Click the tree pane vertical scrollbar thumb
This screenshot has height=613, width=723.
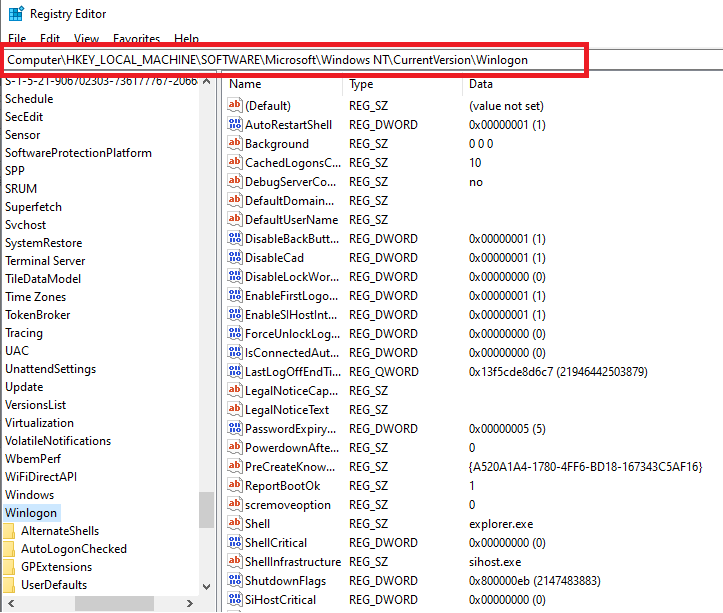pos(207,510)
